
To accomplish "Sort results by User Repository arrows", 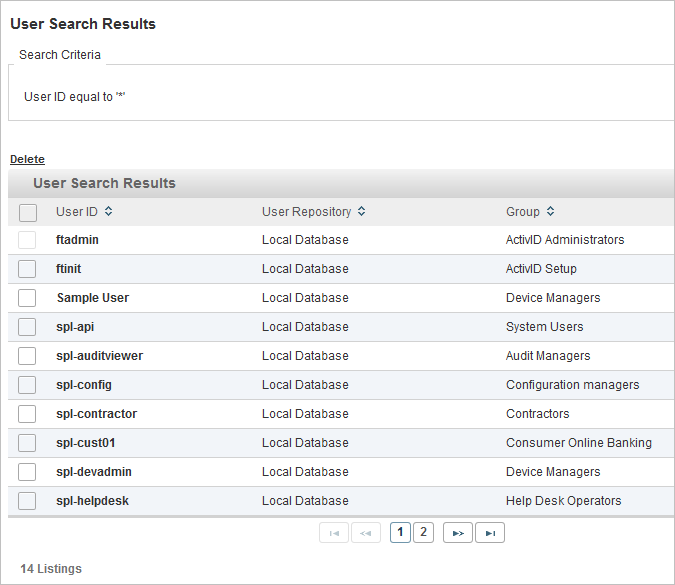I will (362, 211).
